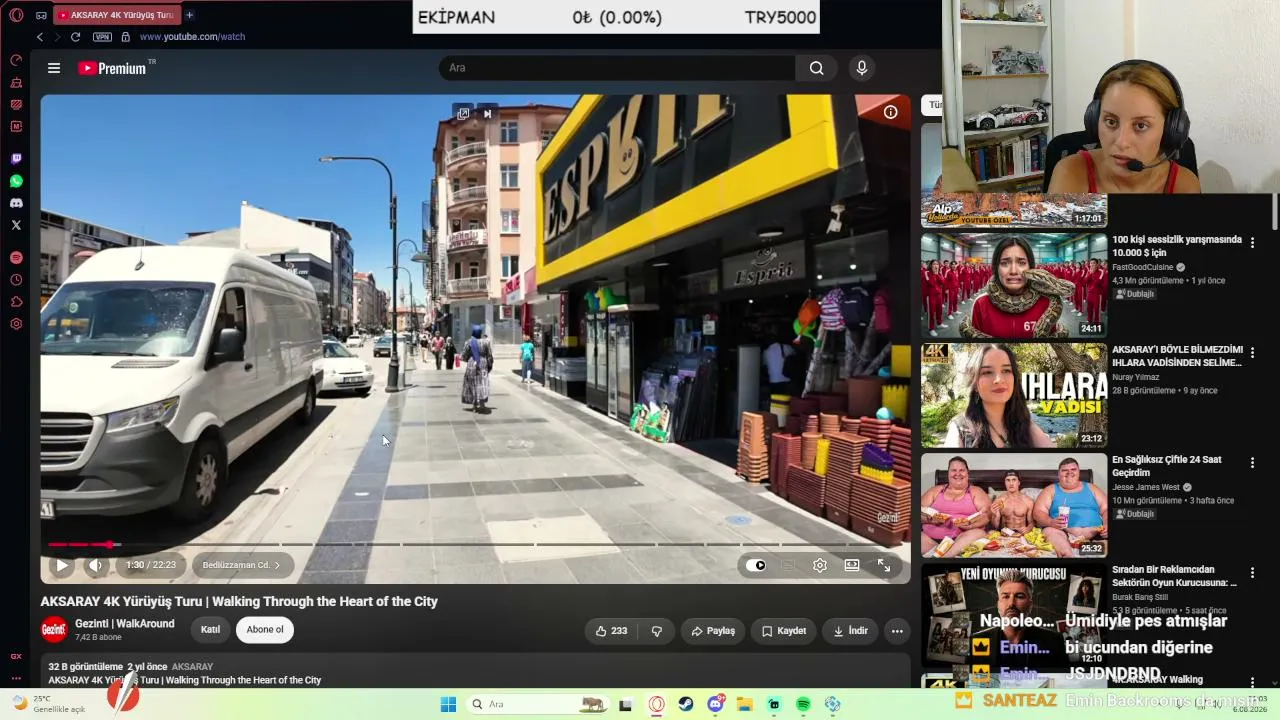Open the 100 kişi sessizlik yarışmasında thumbnail
Viewport: 1280px width, 720px height.
click(x=1014, y=285)
